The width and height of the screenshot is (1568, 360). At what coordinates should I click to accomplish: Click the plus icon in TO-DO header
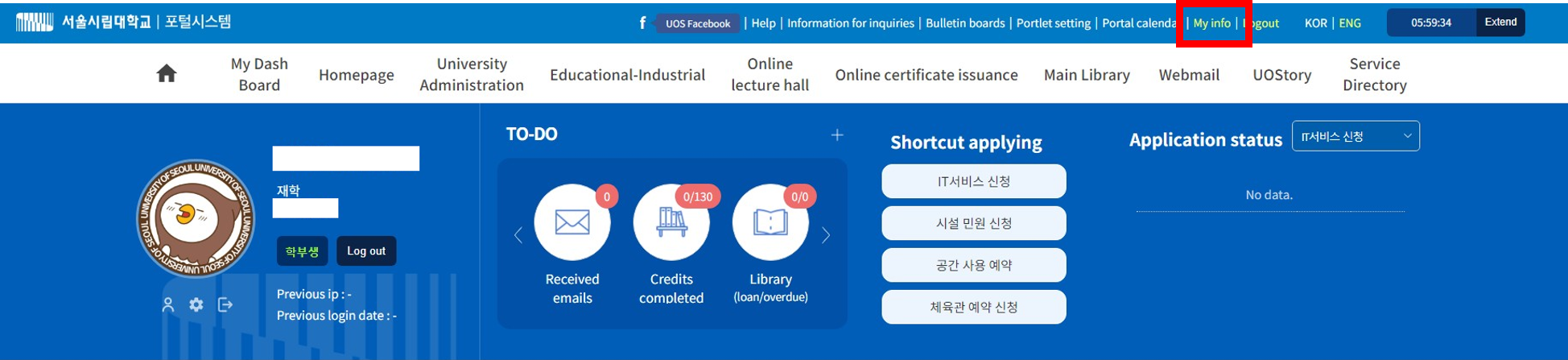[x=837, y=135]
